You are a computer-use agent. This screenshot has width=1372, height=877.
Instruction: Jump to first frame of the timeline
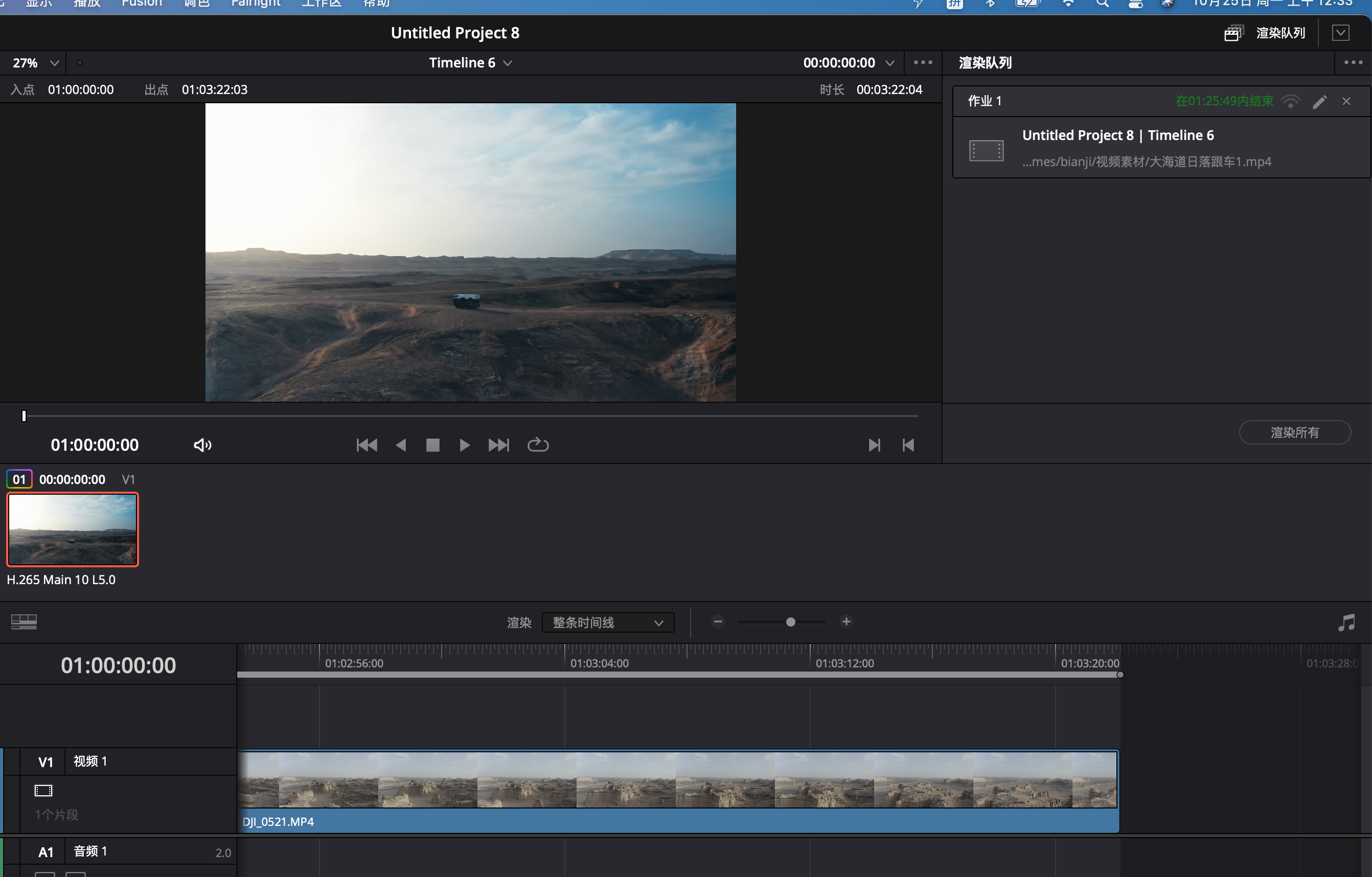[x=367, y=445]
